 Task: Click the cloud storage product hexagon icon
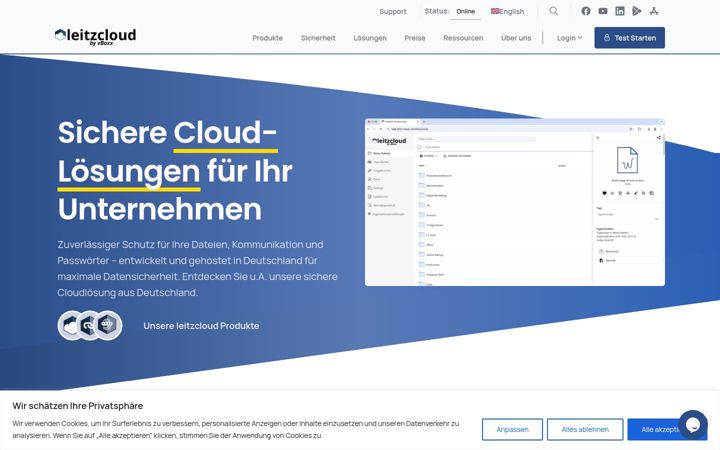(70, 326)
